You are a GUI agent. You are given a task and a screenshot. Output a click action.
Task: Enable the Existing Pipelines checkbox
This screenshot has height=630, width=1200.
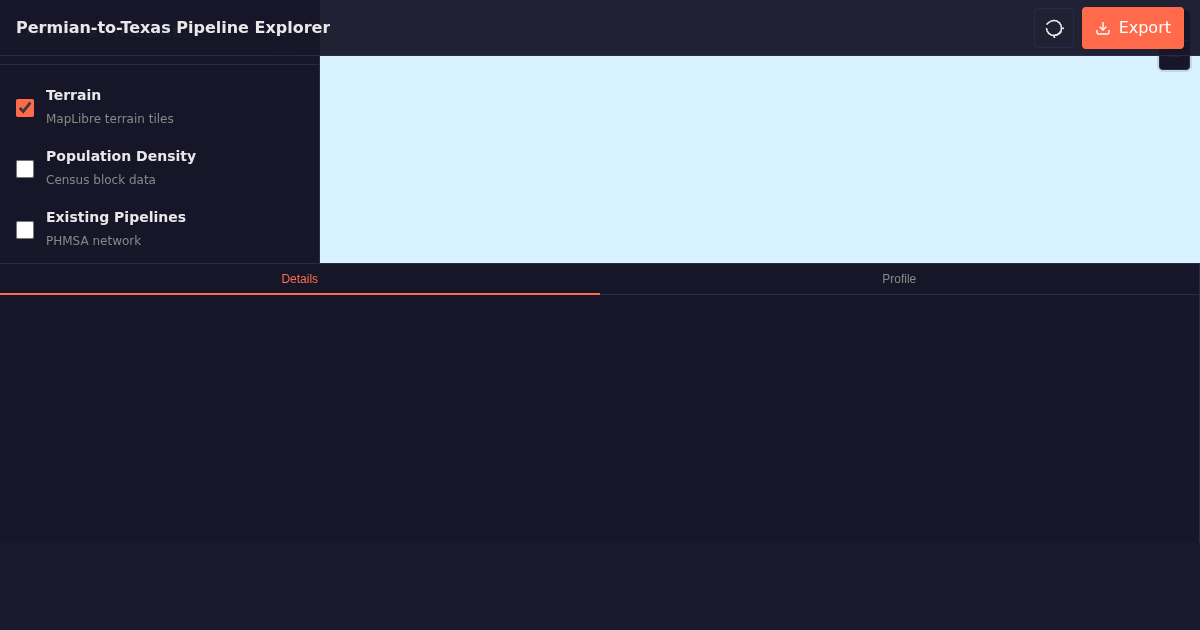(25, 230)
